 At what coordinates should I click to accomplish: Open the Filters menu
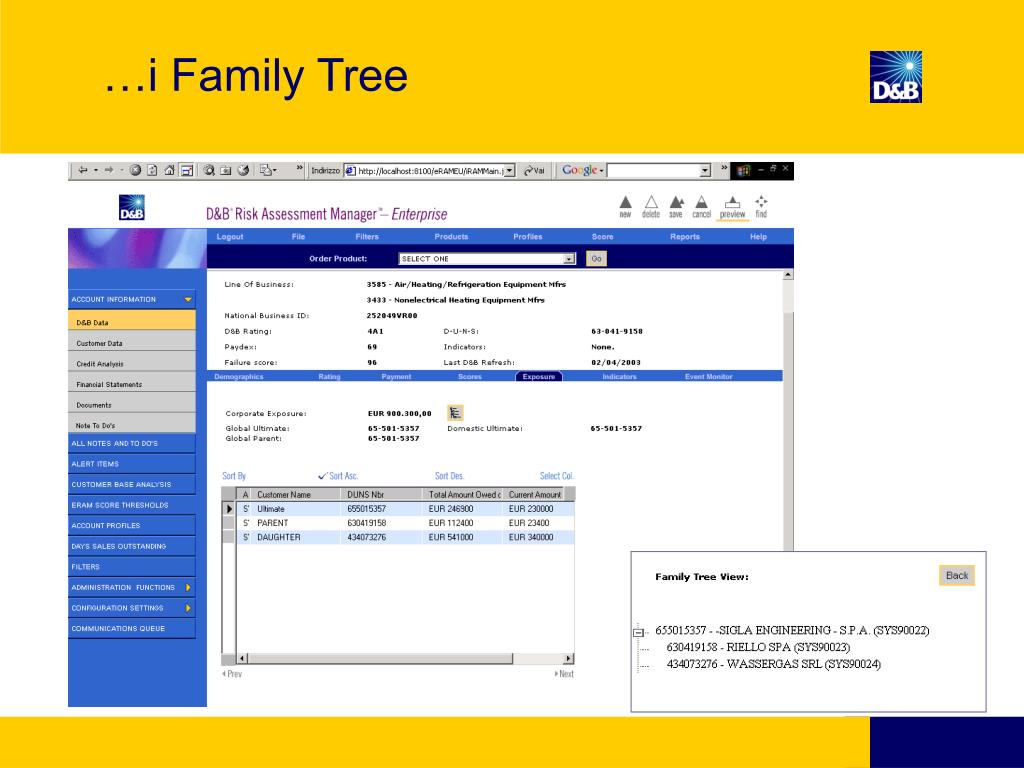367,236
